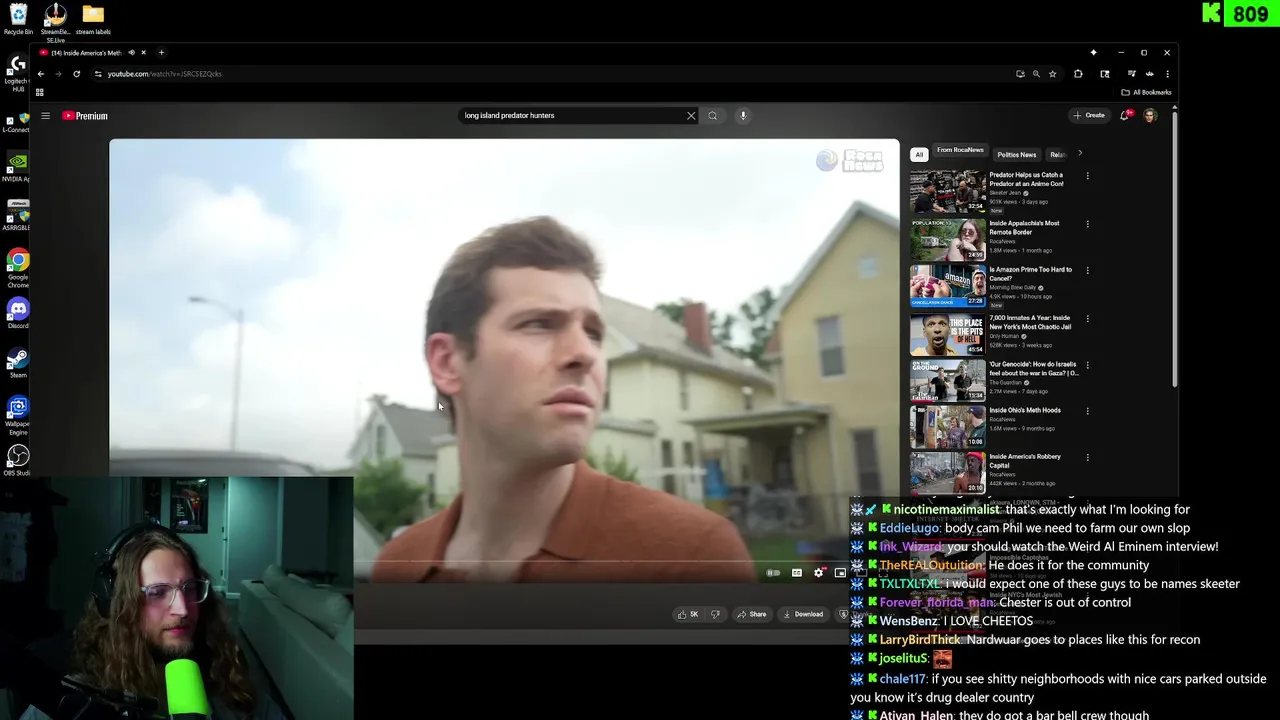This screenshot has width=1280, height=720.
Task: Like the video (5K thumbs up)
Action: (x=688, y=614)
